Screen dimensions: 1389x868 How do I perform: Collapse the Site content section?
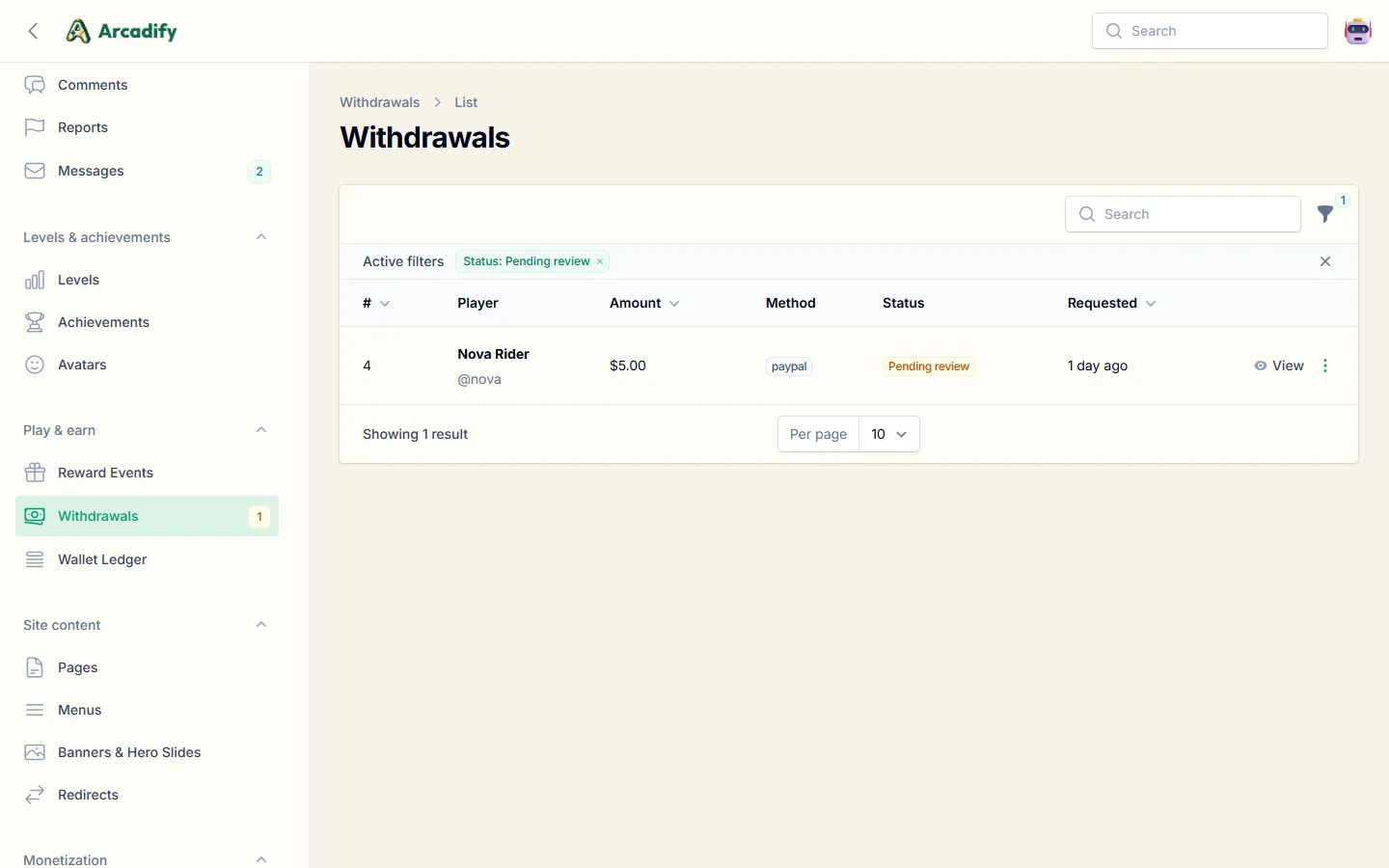(261, 625)
